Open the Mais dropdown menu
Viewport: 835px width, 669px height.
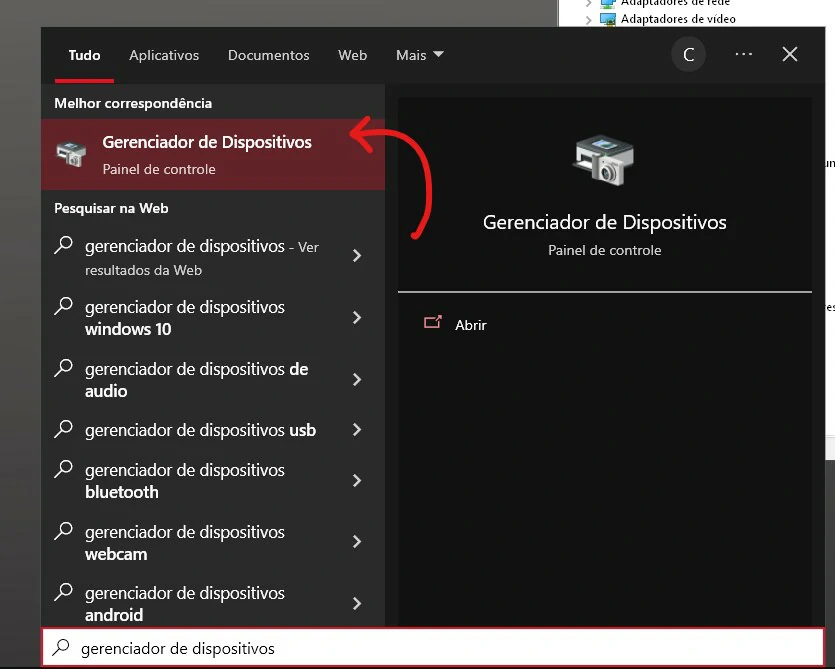tap(420, 55)
